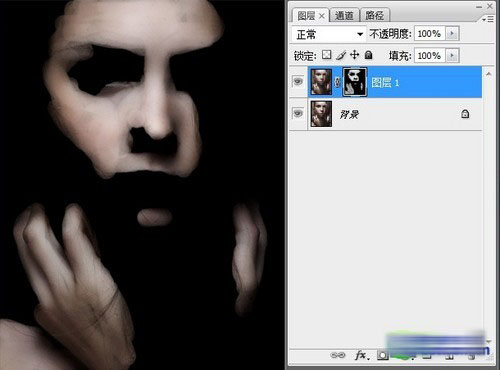Toggle lock transparent pixels icon

coord(326,55)
